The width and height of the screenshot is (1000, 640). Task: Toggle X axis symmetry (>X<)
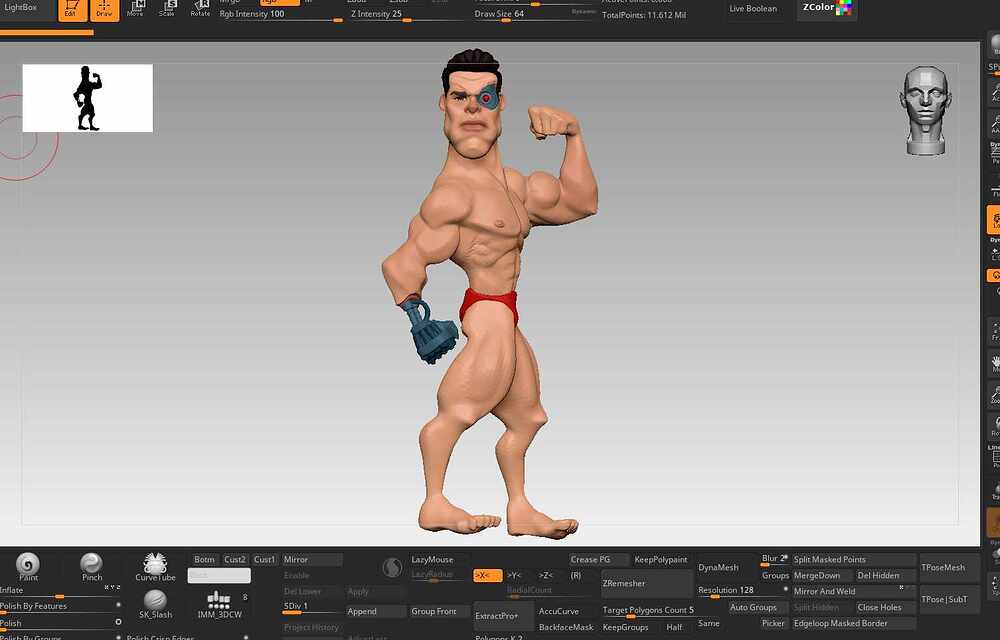tap(488, 576)
